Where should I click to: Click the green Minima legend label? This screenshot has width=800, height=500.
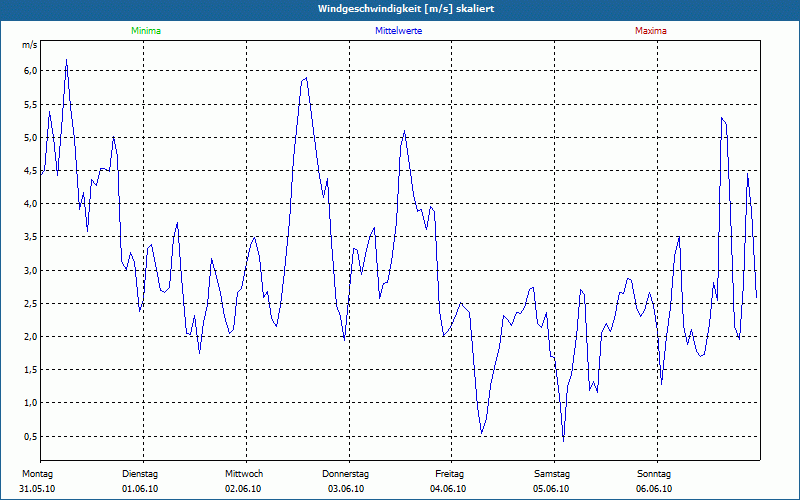[146, 31]
